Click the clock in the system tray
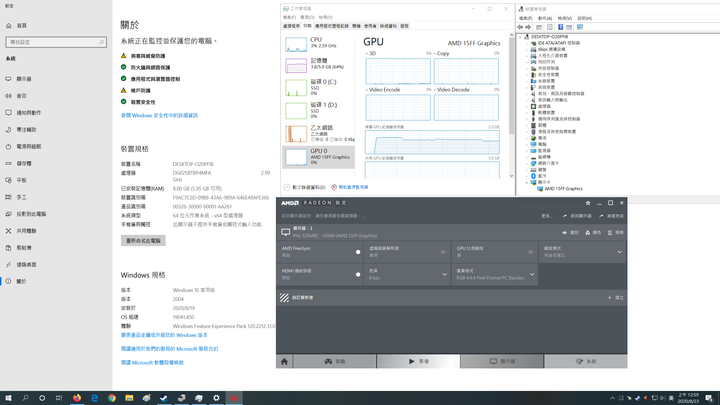Image resolution: width=720 pixels, height=405 pixels. click(688, 398)
